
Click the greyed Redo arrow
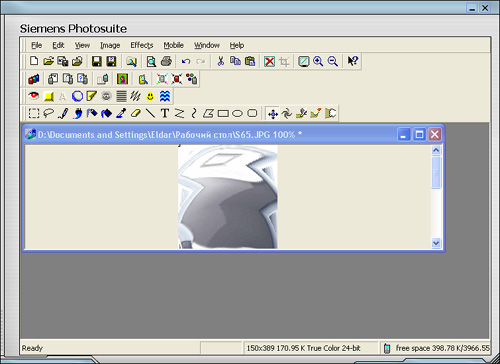point(201,61)
